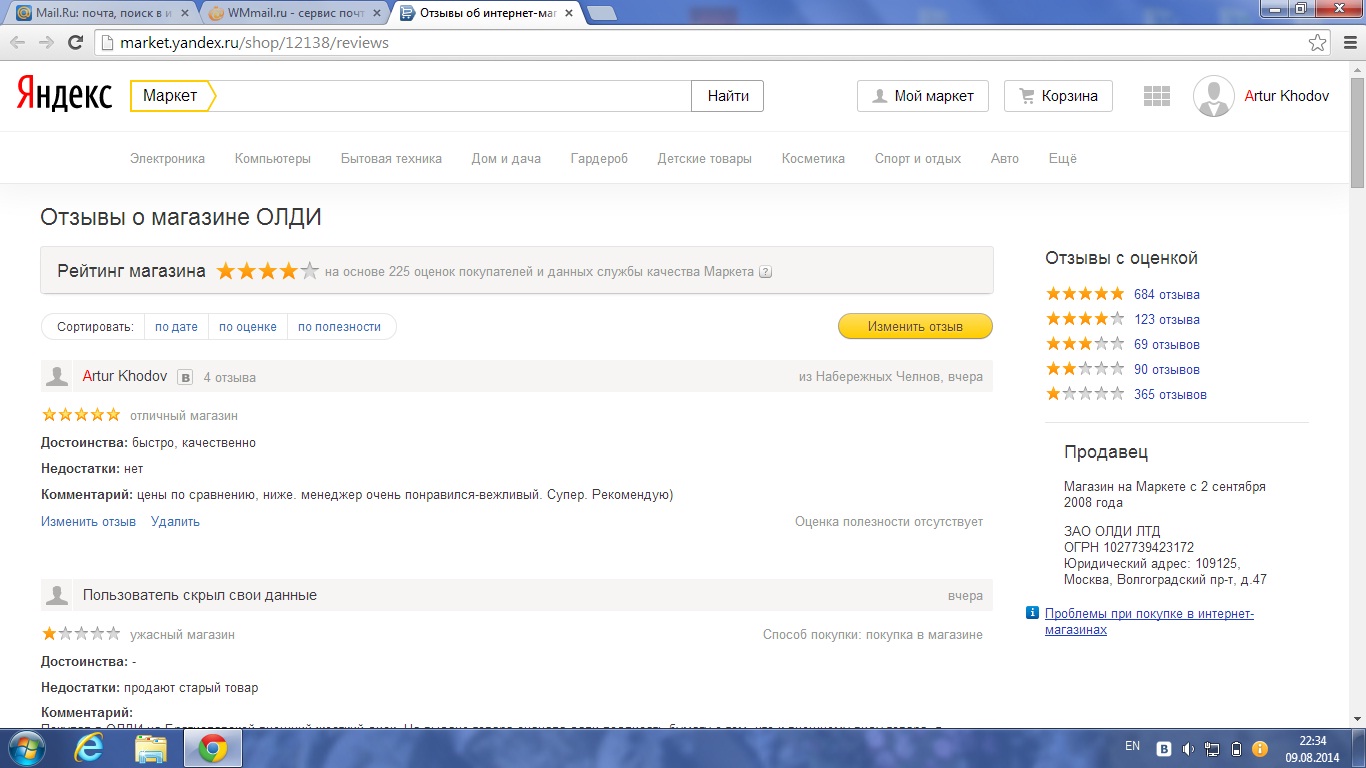The width and height of the screenshot is (1366, 768).
Task: Click the rating help question mark icon
Action: pos(765,272)
